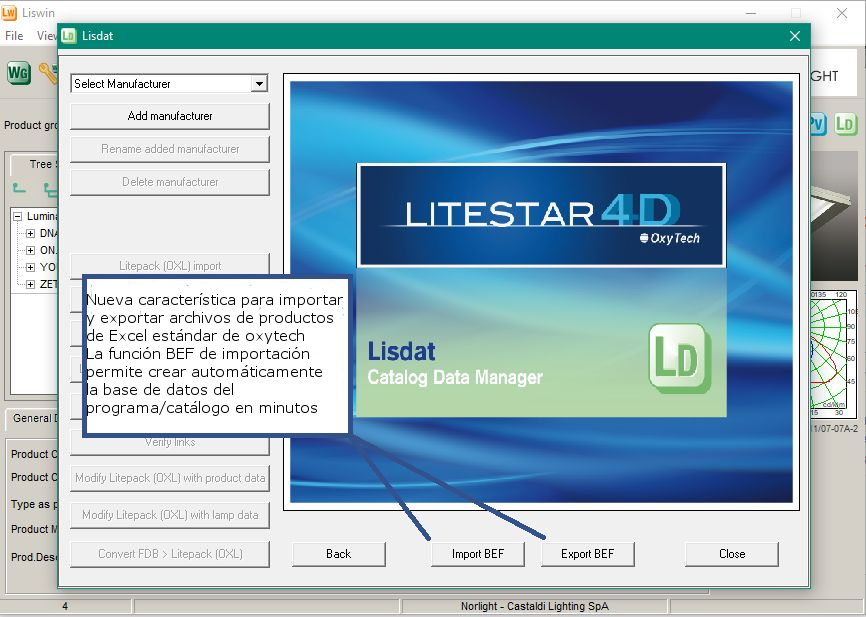This screenshot has width=866, height=617.
Task: Click the WG icon in Liswin toolbar
Action: click(x=19, y=73)
